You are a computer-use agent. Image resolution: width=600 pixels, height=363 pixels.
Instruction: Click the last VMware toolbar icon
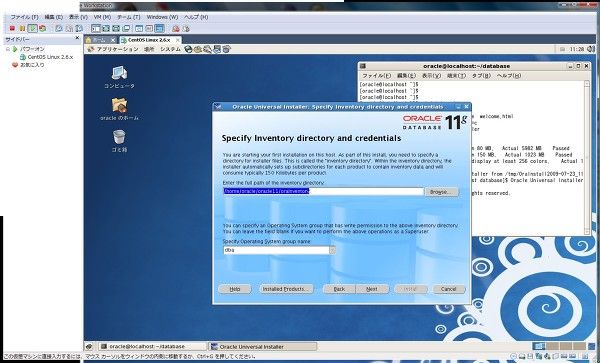pos(186,28)
